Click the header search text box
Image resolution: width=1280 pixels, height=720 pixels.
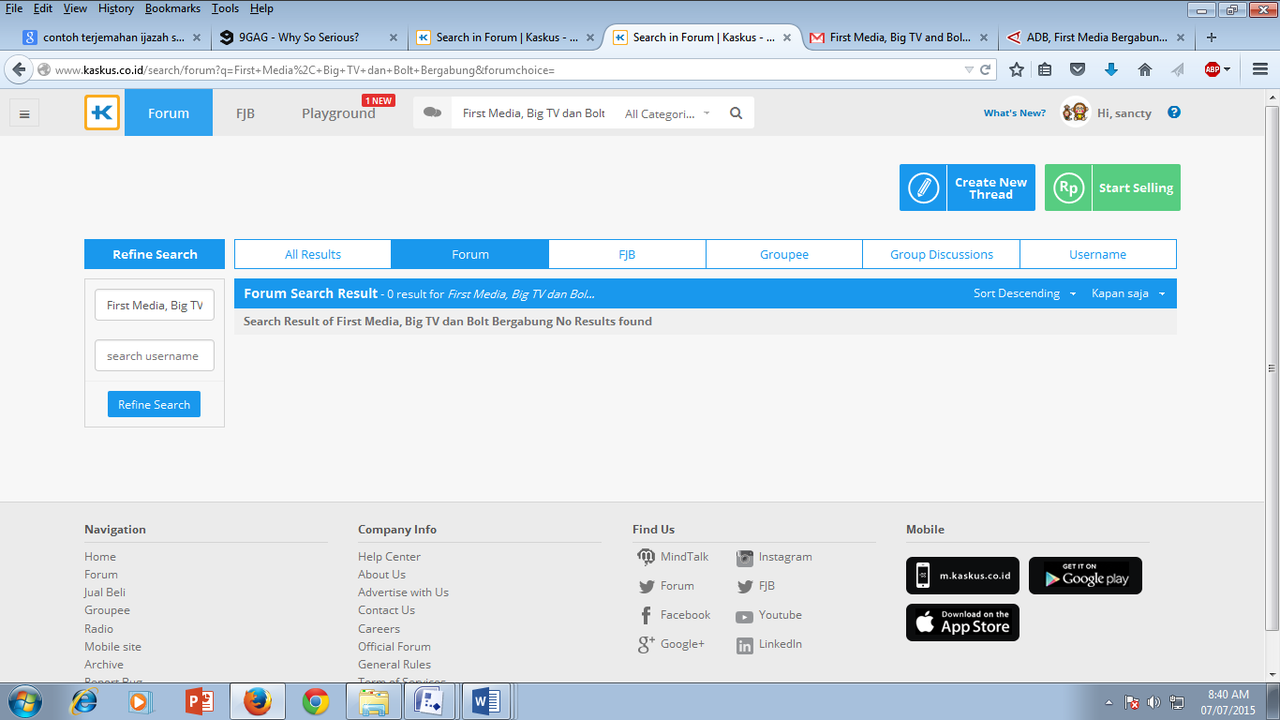(535, 113)
